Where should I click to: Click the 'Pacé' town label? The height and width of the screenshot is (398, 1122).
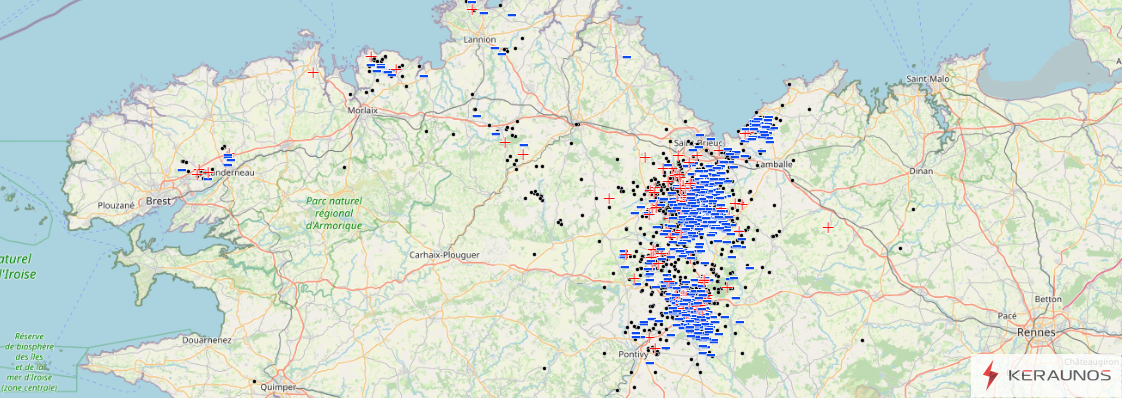coord(1008,316)
